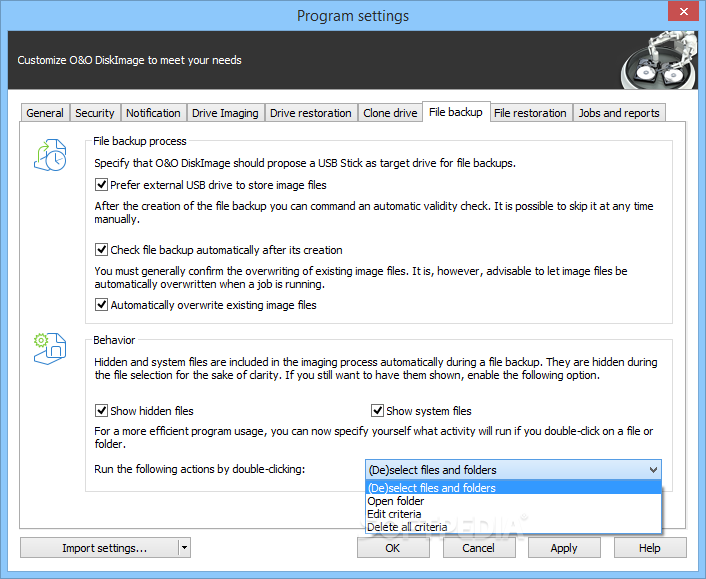
Task: Apply the settings changes
Action: pos(564,548)
